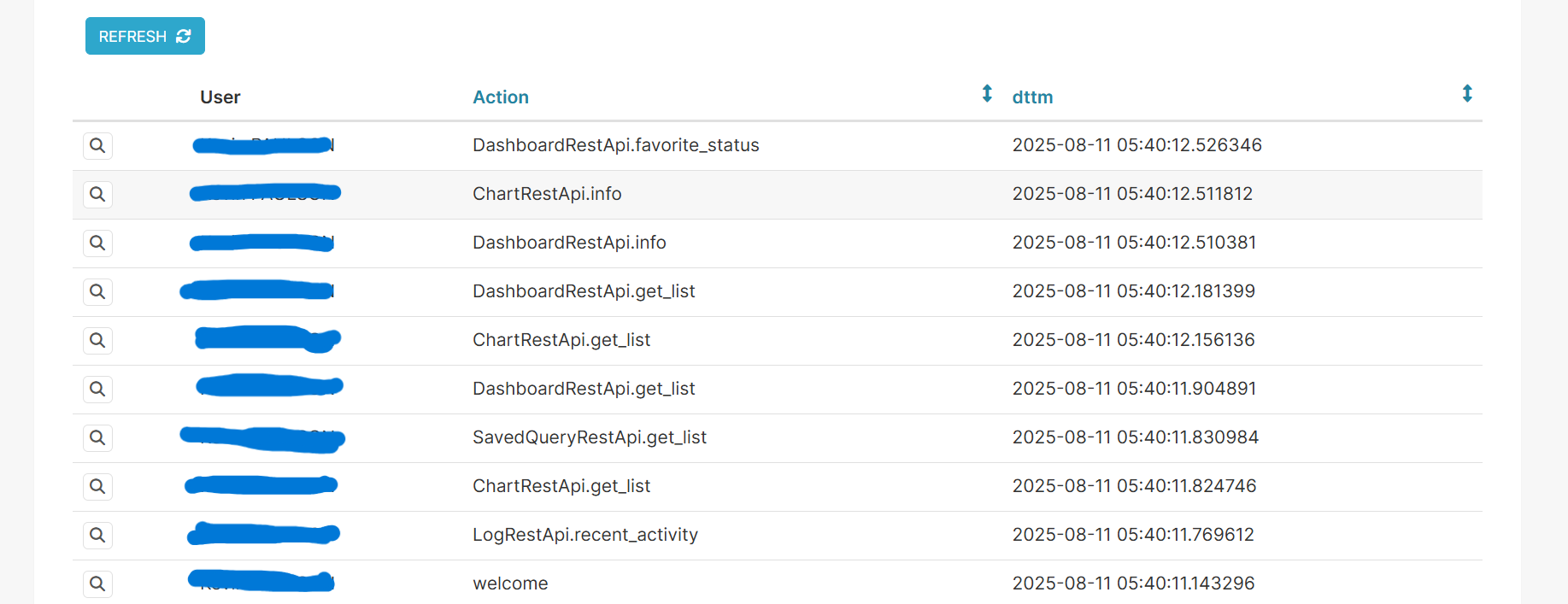Open magnifier for the 05:40:12.181399 log row
This screenshot has width=1568, height=604.
[97, 291]
